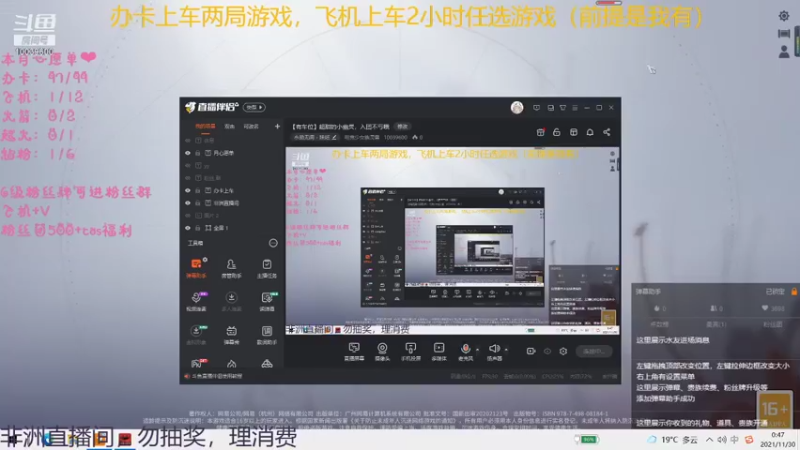Open the 房管助手 tool icon
Screen dimensions: 800x450
coord(231,268)
